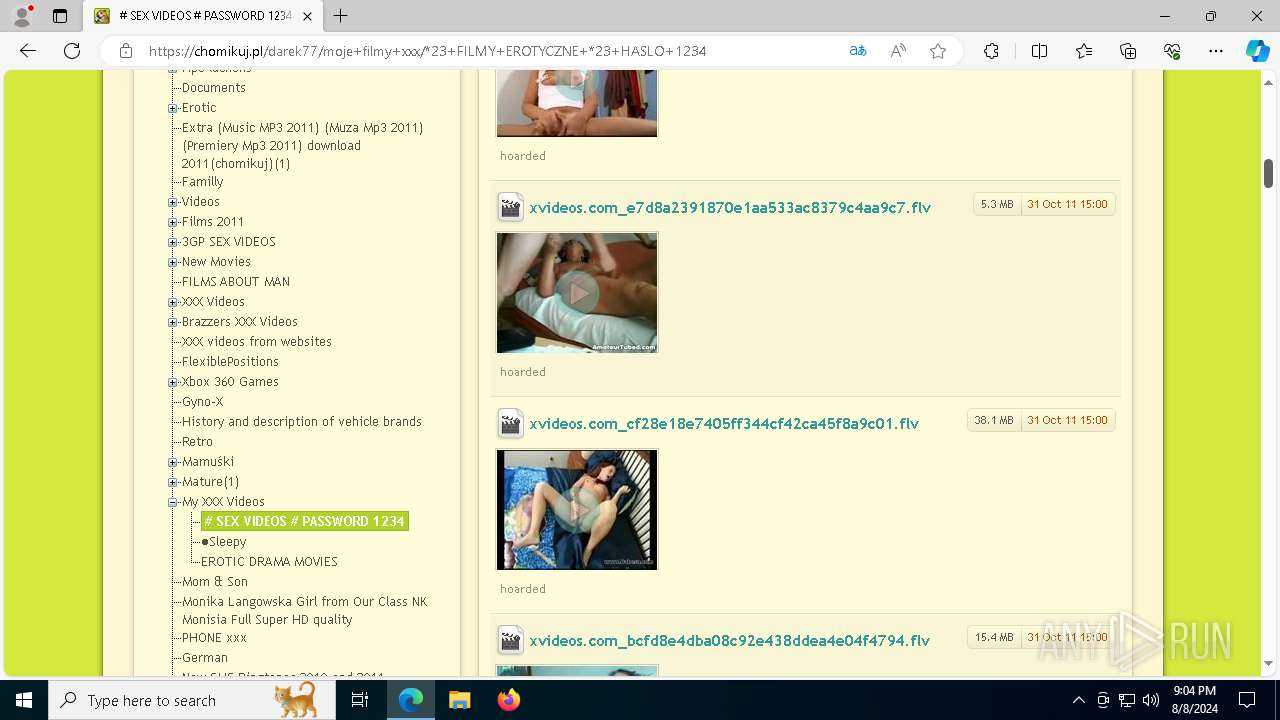Toggle the split screen view

1039,51
